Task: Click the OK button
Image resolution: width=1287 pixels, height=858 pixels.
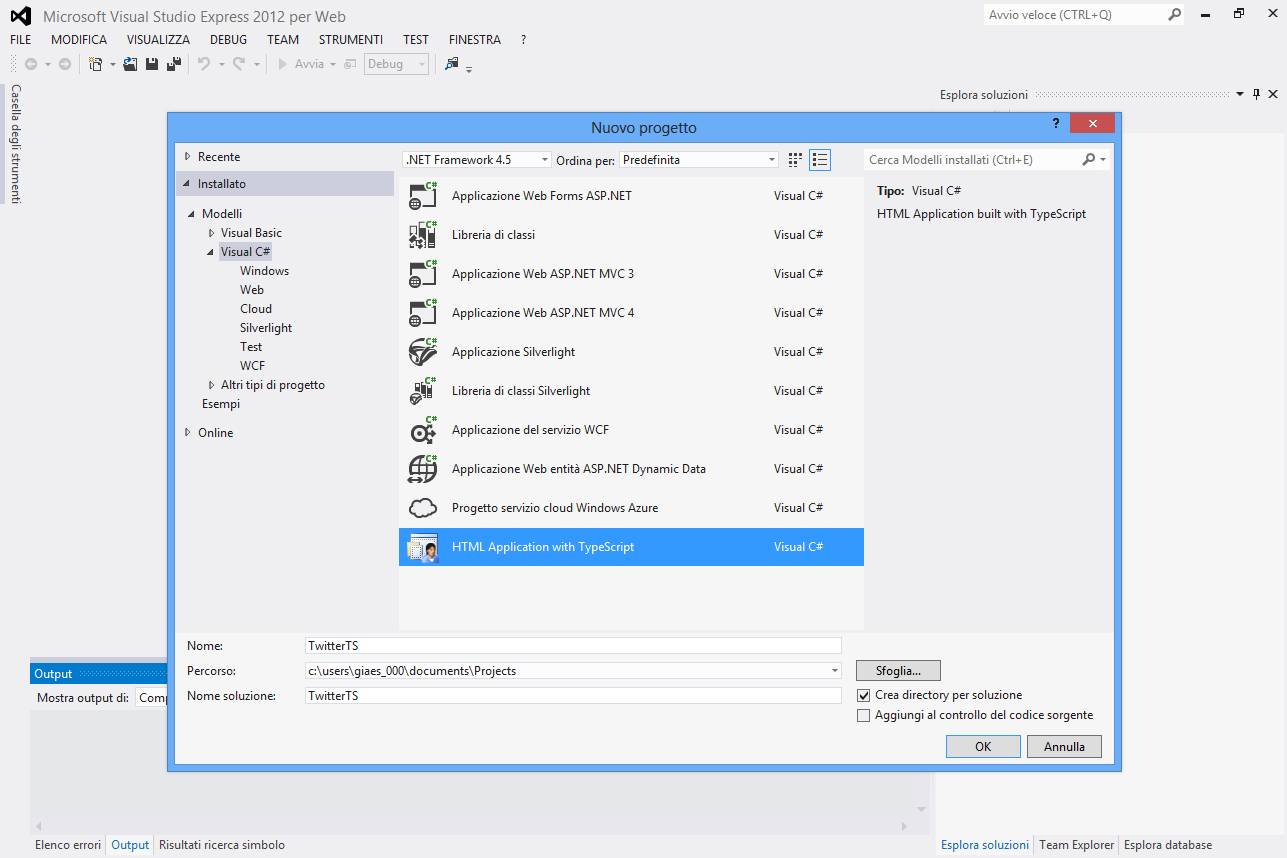Action: coord(983,746)
